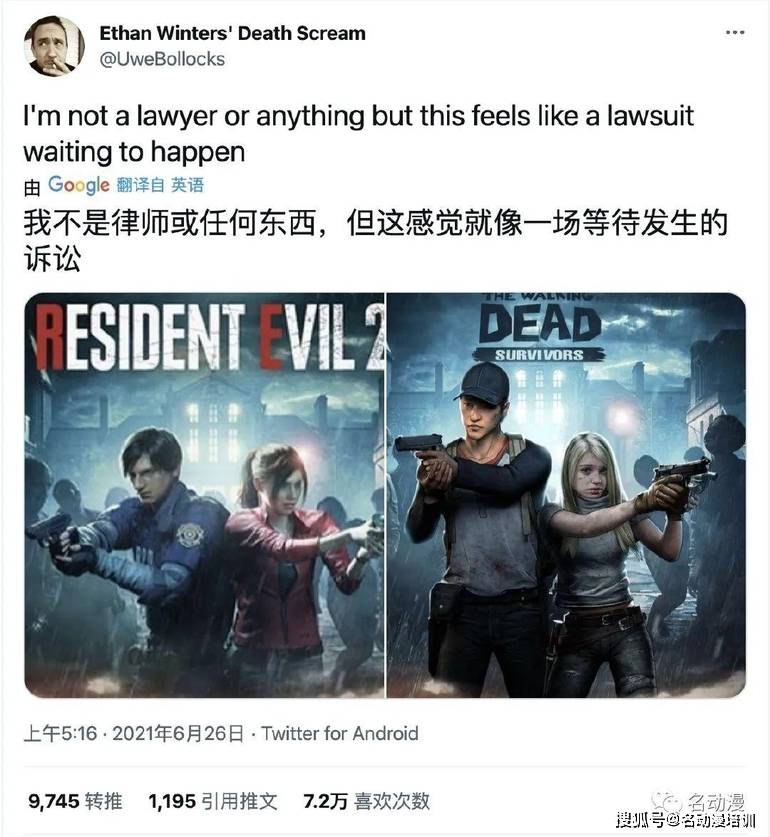Click the user's profile avatar picture
Screen dimensions: 770x837
(54, 46)
